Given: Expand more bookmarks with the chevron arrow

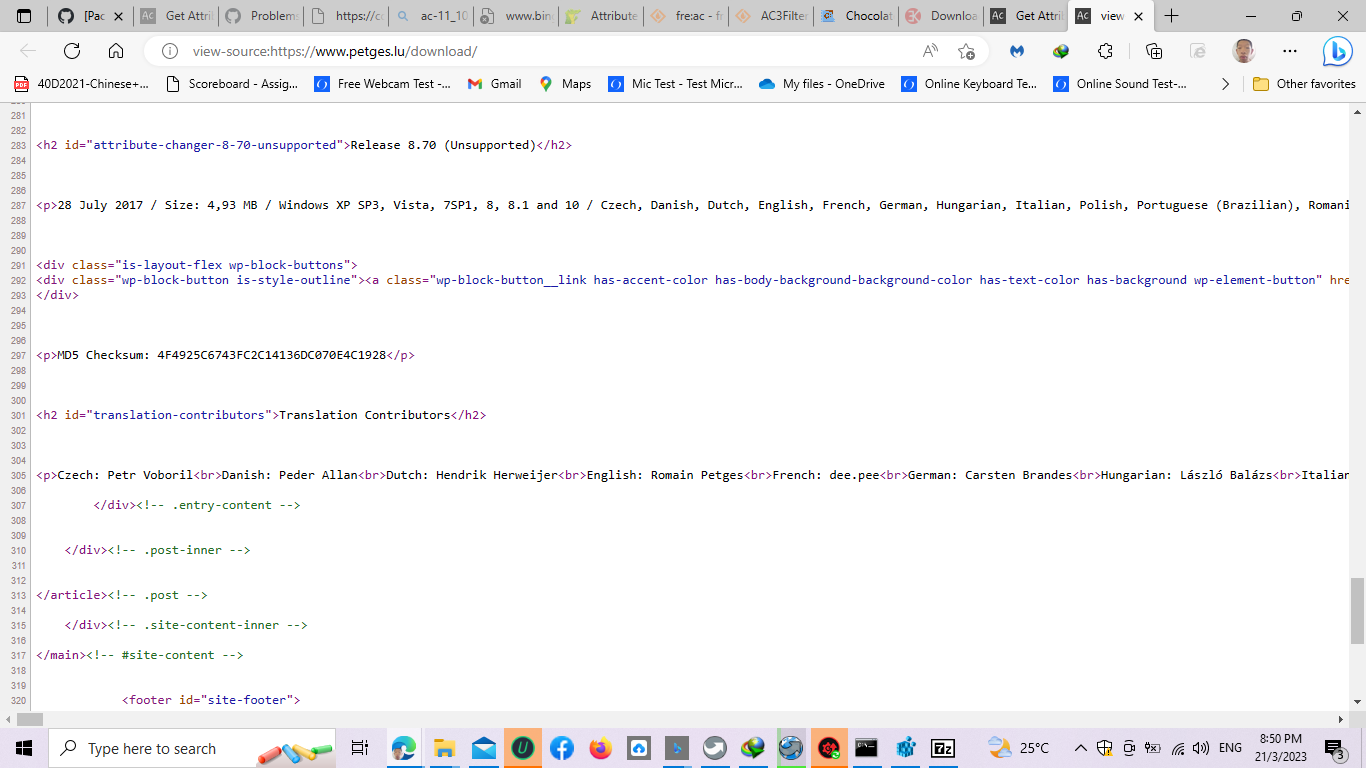Looking at the screenshot, I should 1226,84.
